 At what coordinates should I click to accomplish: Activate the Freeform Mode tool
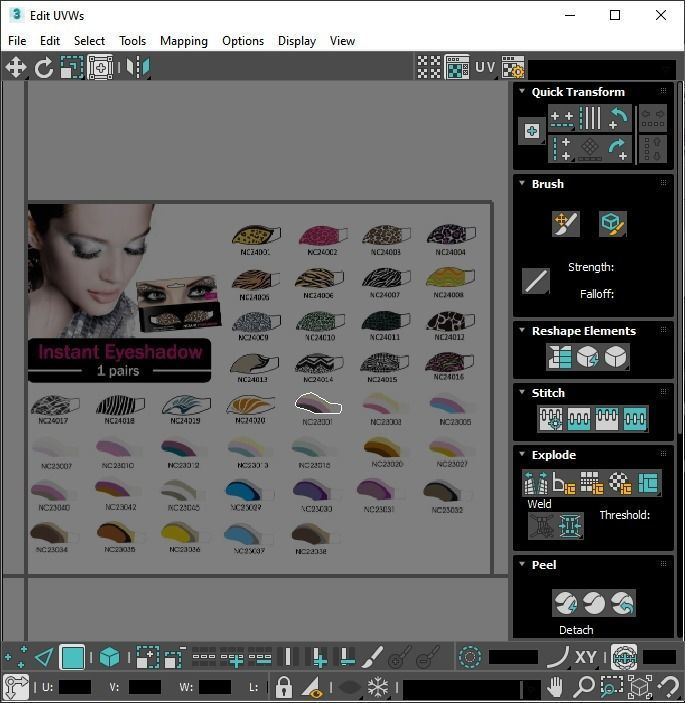100,68
